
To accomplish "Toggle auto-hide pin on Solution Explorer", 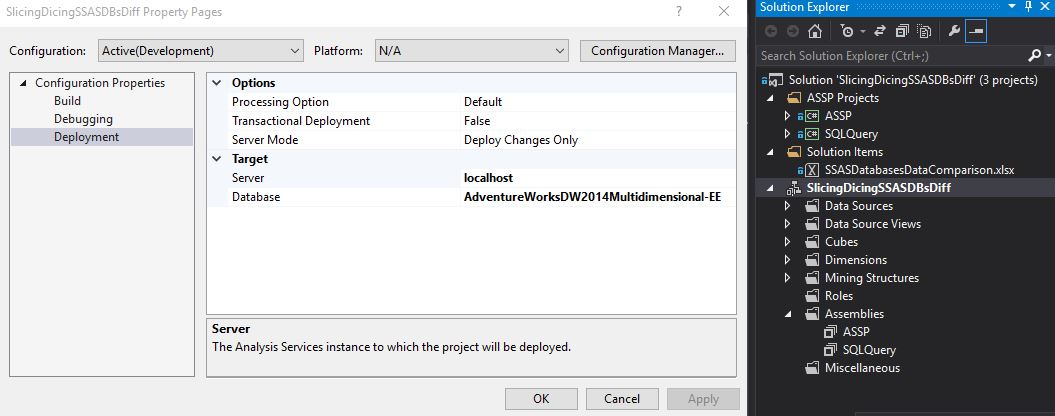I will [x=1027, y=7].
